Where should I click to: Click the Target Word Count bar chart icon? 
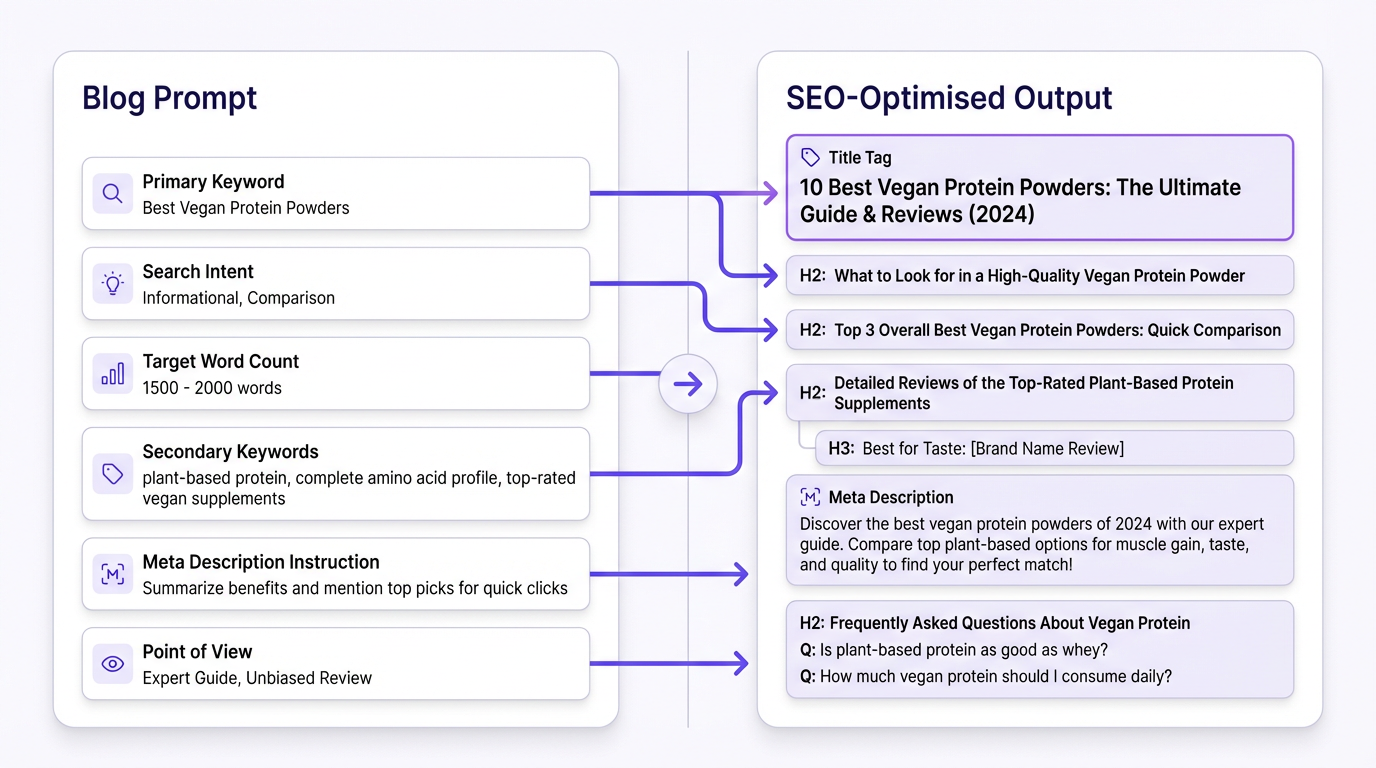[112, 373]
